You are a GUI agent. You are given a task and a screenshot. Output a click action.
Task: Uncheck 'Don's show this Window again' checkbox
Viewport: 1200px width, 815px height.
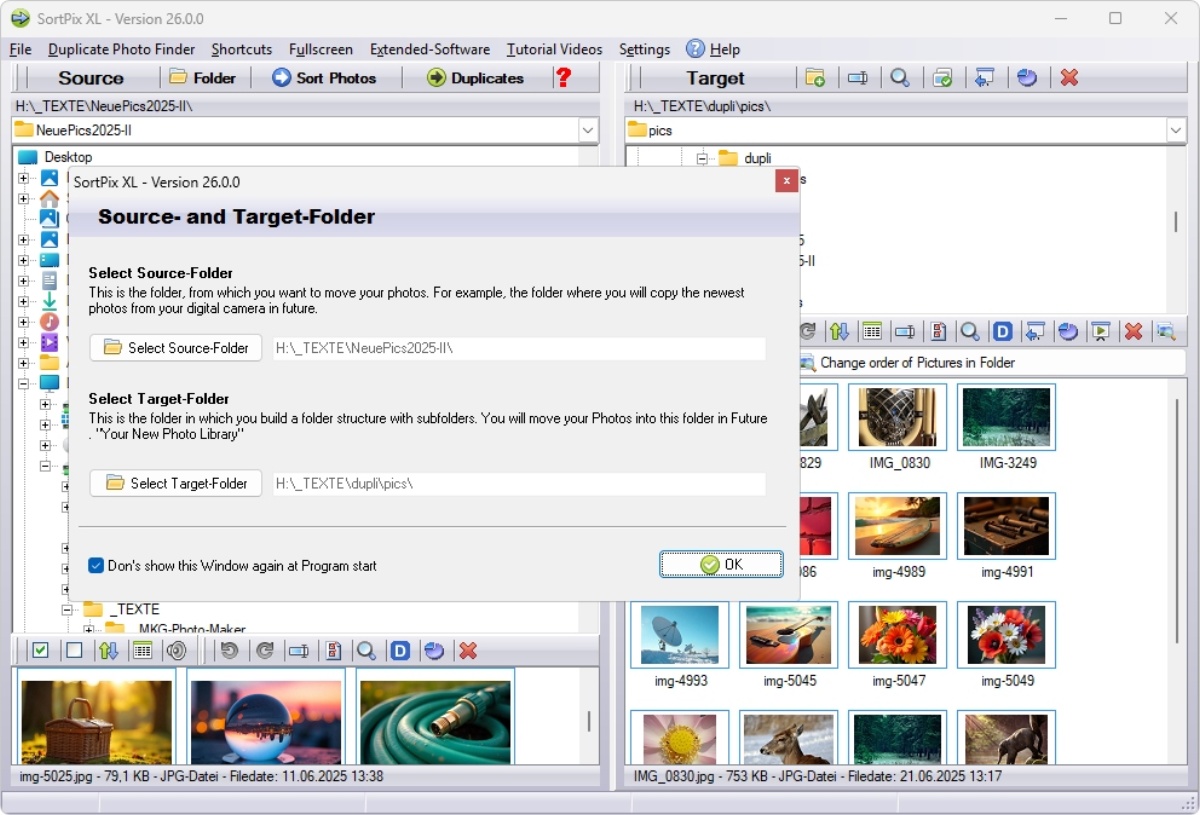[x=96, y=565]
